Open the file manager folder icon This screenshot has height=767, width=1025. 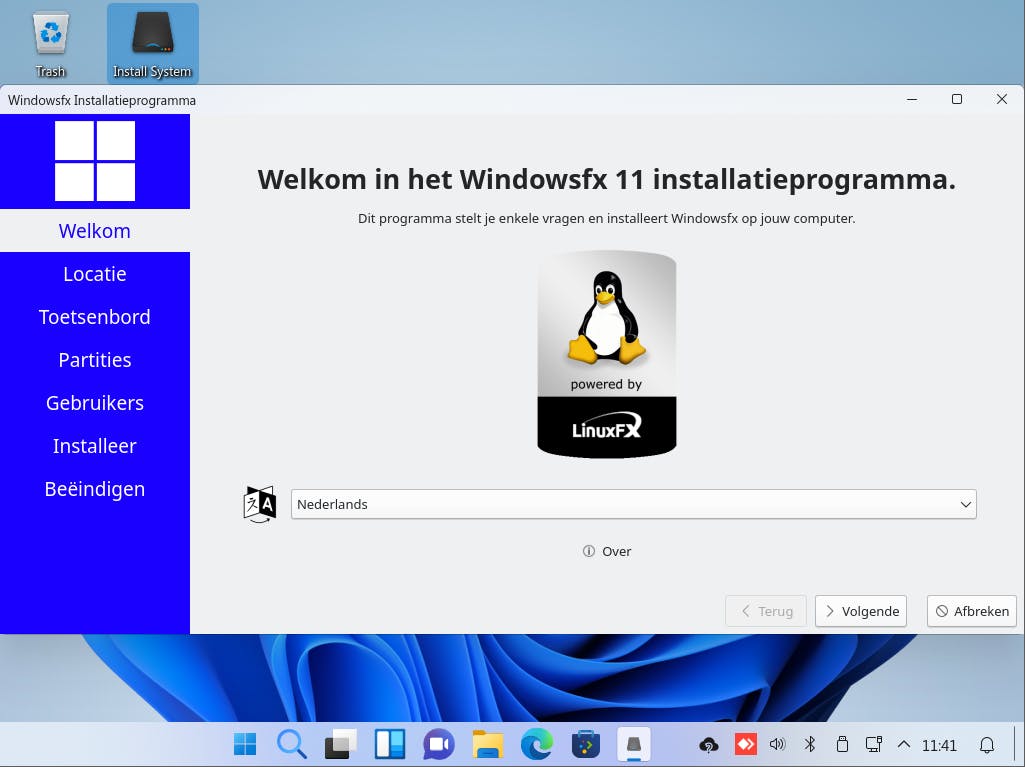pyautogui.click(x=488, y=744)
